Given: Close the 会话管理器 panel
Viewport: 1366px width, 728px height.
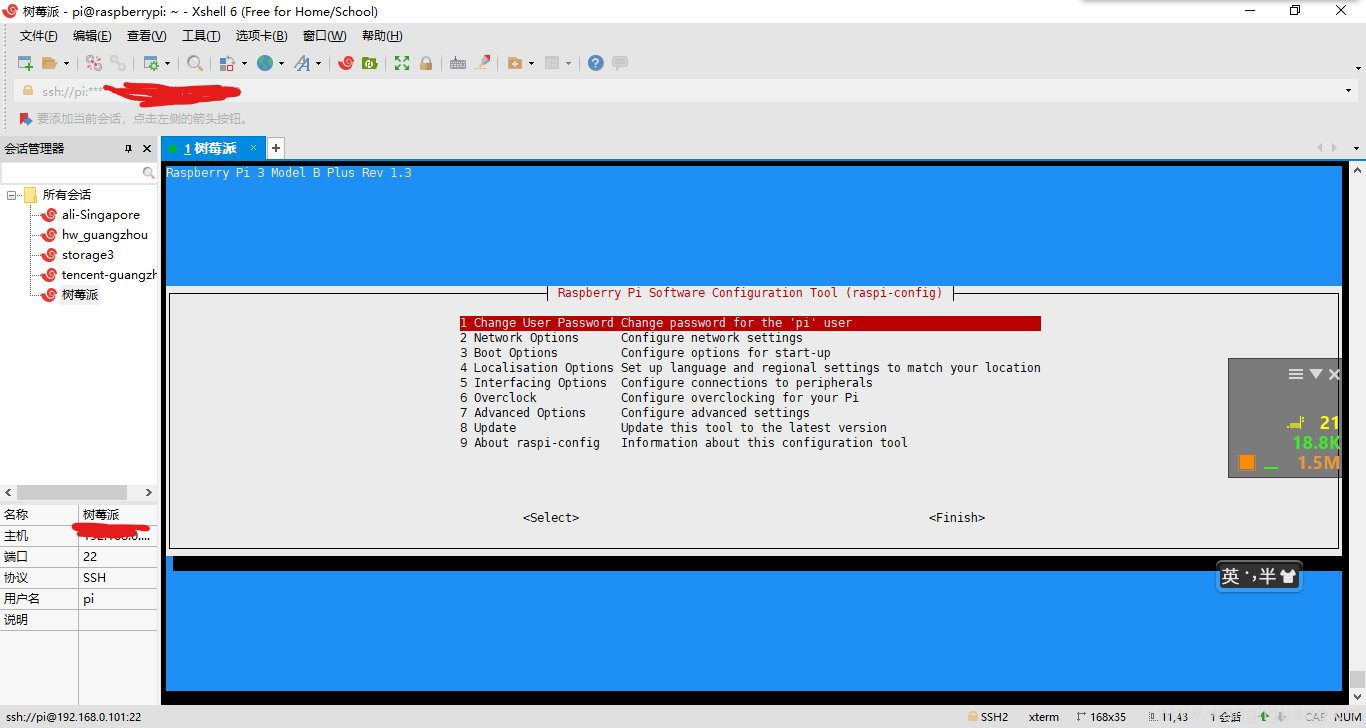Looking at the screenshot, I should pos(147,148).
